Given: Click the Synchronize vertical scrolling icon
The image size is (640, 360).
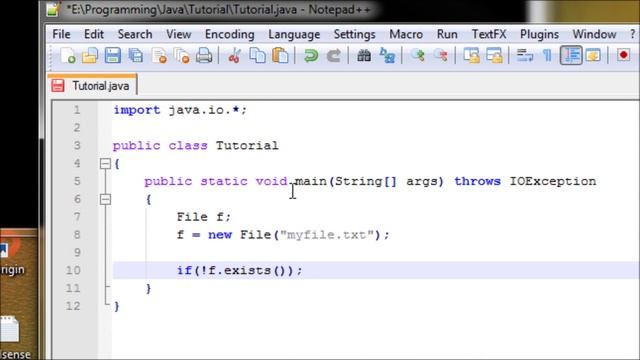Looking at the screenshot, I should (x=471, y=55).
